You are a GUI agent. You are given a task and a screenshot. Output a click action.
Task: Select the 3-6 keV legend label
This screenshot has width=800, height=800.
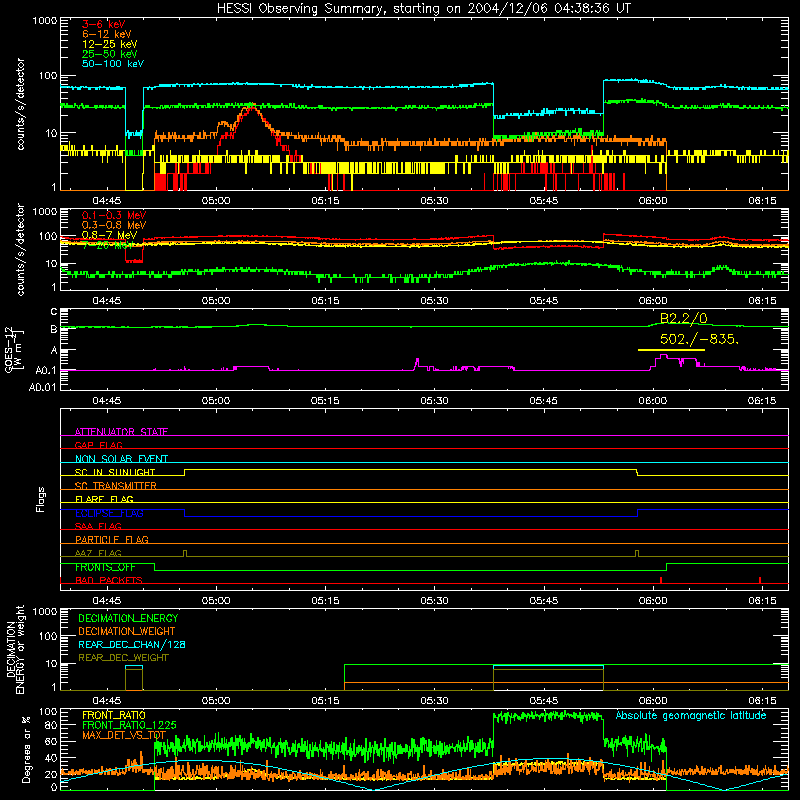[104, 24]
